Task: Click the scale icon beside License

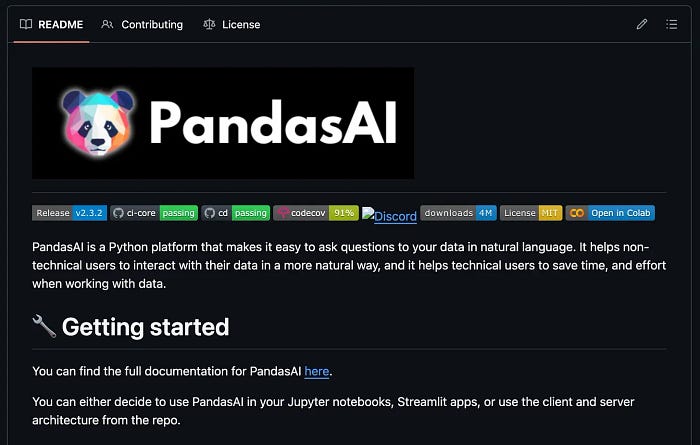Action: click(x=209, y=24)
